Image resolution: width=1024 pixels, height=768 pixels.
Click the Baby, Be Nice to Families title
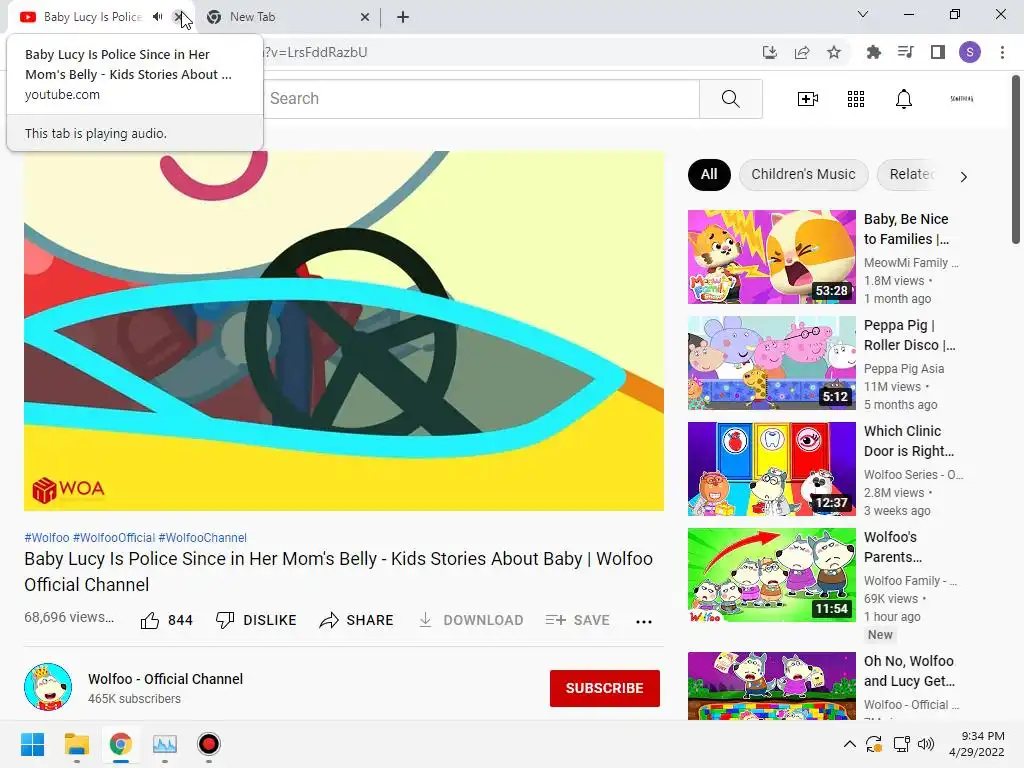click(906, 229)
